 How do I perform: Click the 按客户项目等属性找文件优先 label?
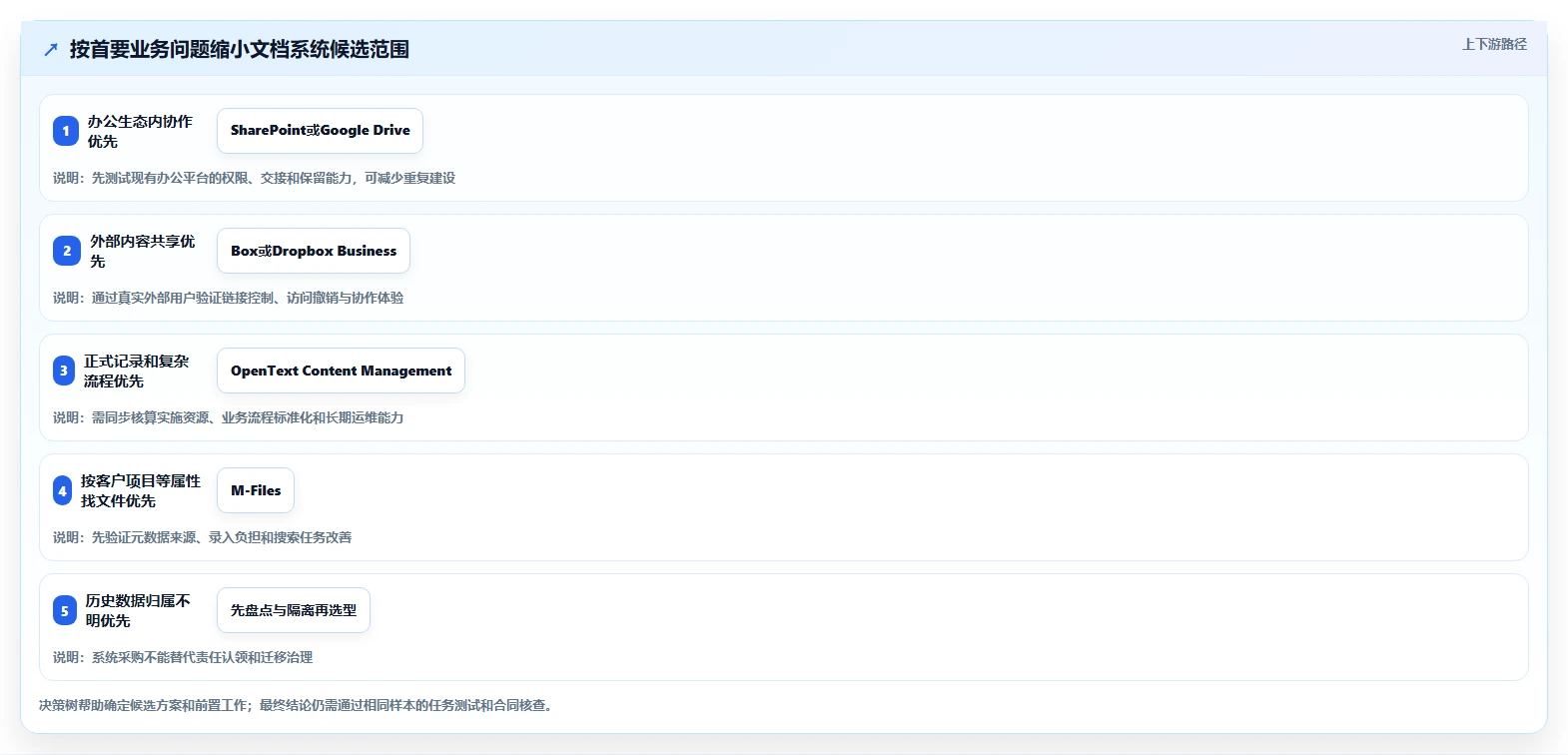pyautogui.click(x=141, y=490)
